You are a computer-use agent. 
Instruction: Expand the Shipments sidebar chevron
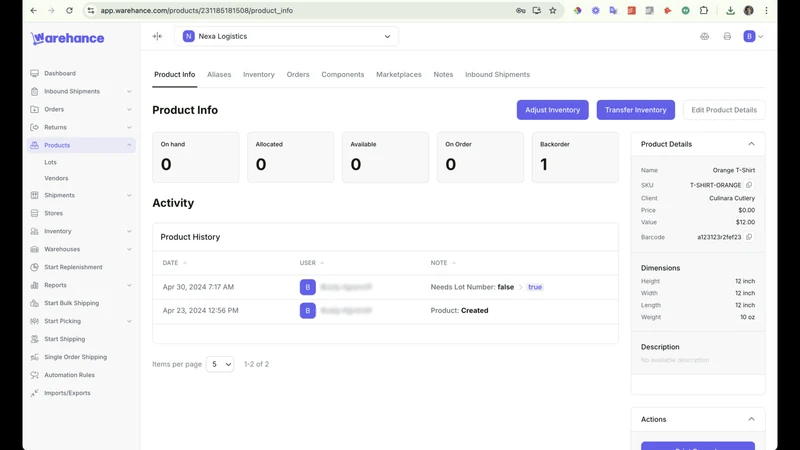point(129,195)
